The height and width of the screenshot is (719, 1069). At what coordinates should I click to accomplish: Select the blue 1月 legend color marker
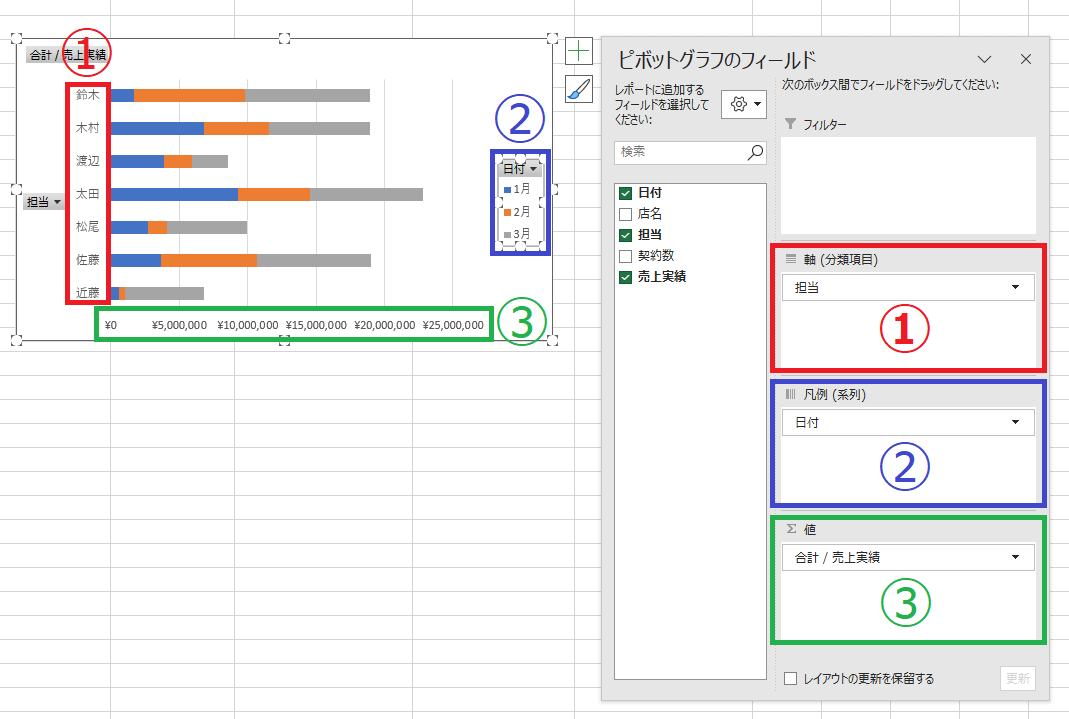tap(508, 189)
